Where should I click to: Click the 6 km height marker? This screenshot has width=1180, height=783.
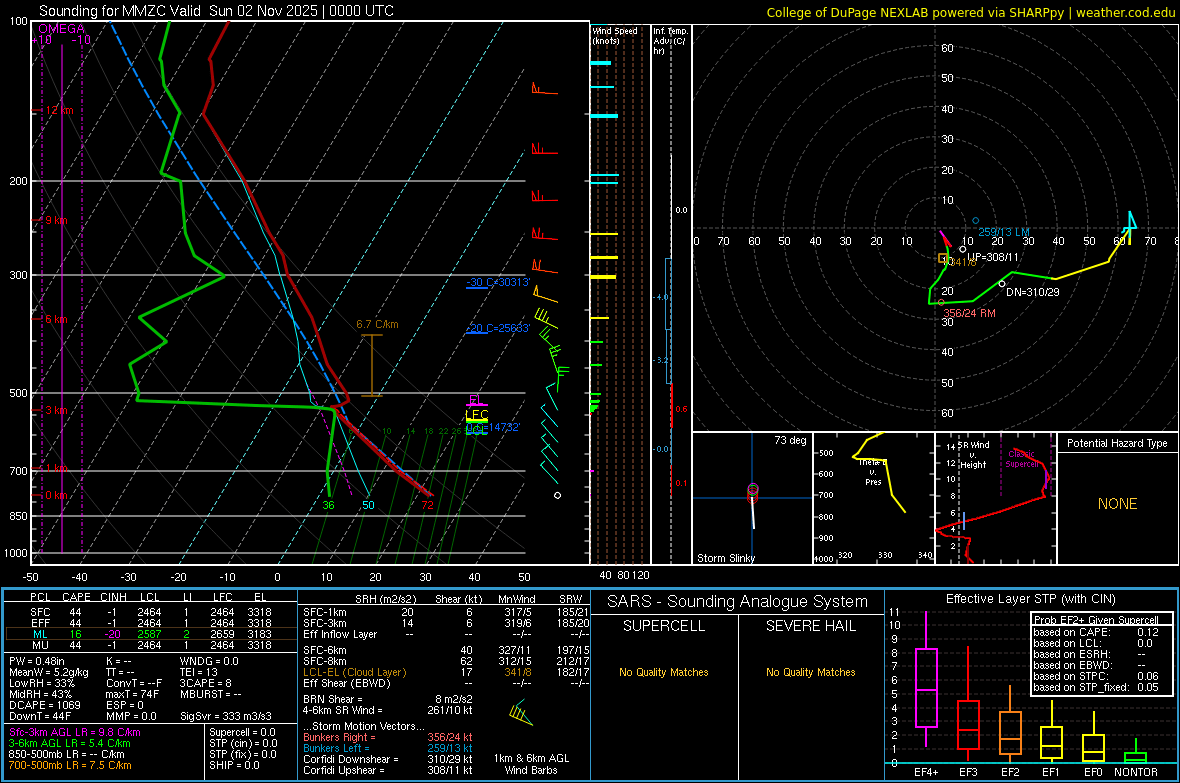(56, 319)
